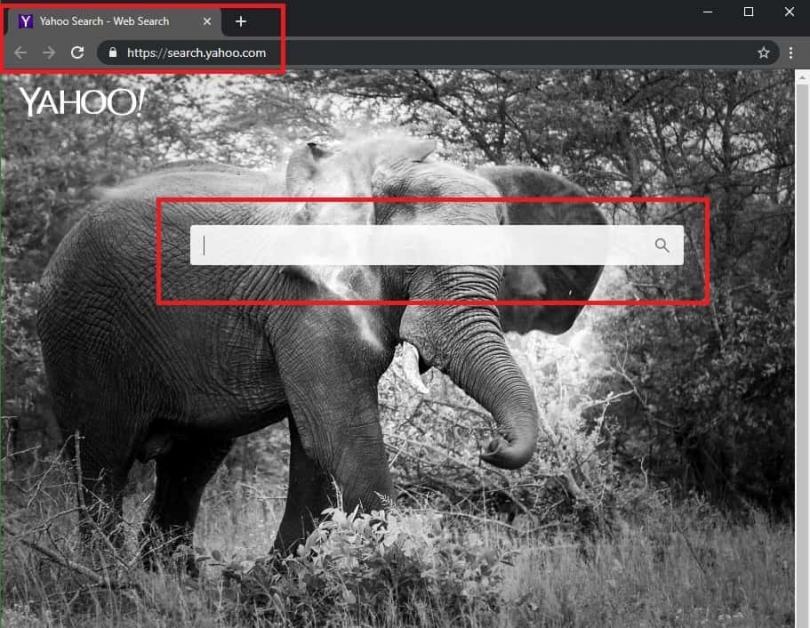Click the magnifying glass search button
Viewport: 810px width, 628px height.
662,245
